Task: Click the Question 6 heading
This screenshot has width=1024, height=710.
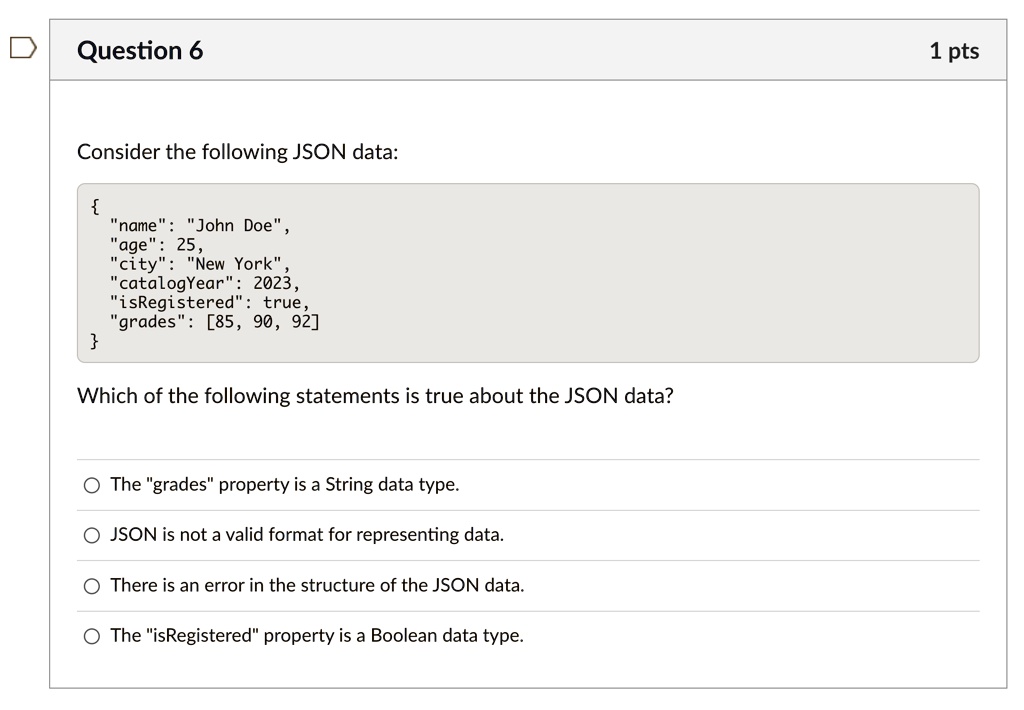Action: tap(140, 51)
